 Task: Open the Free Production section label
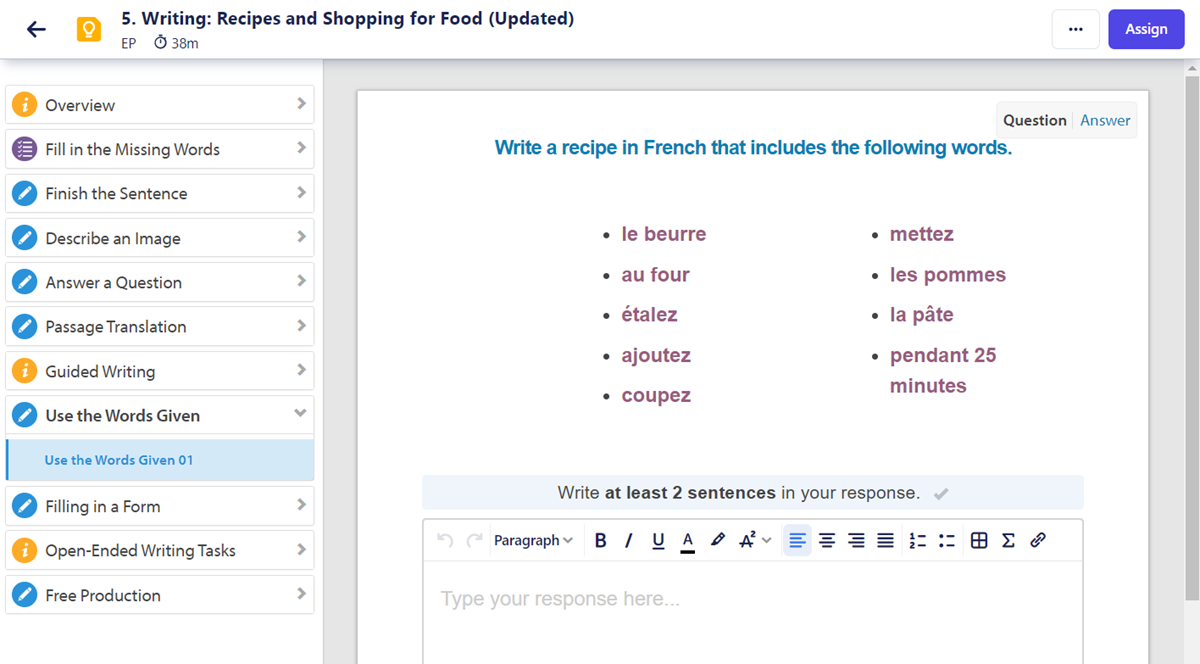[103, 595]
